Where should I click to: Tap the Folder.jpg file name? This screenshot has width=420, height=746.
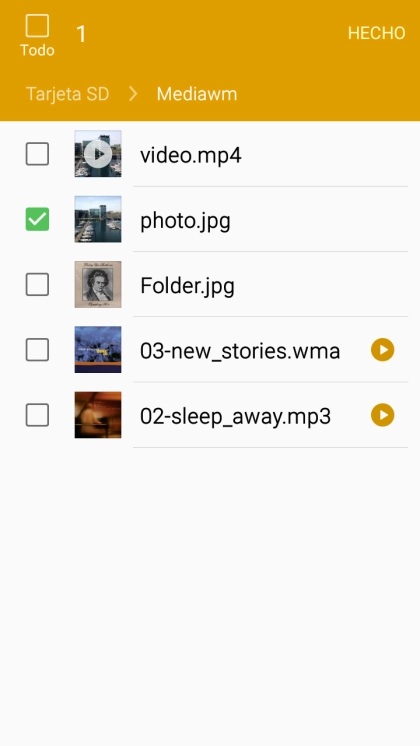(x=187, y=286)
